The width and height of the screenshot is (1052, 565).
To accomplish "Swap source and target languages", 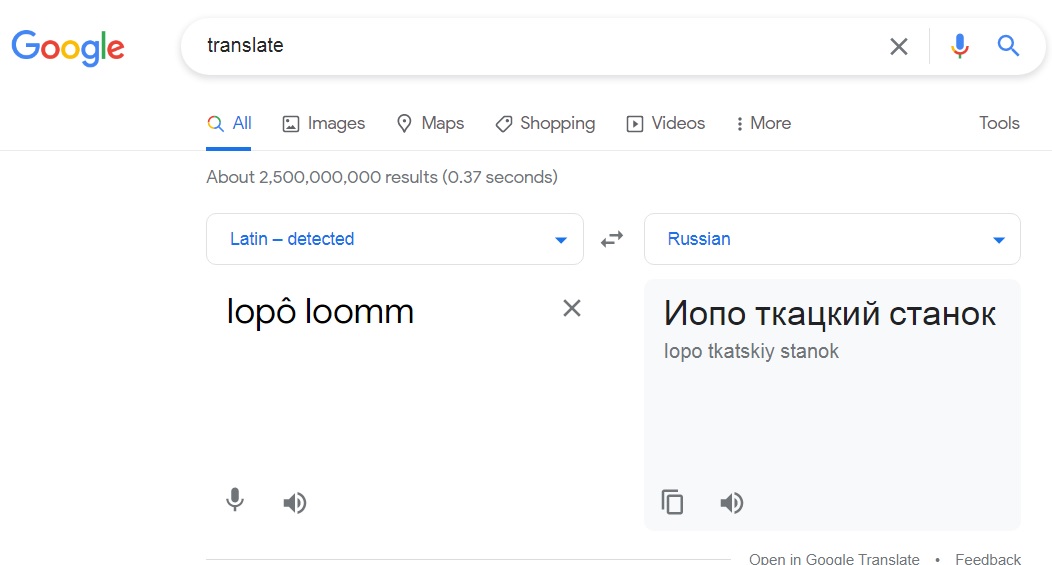I will click(612, 239).
